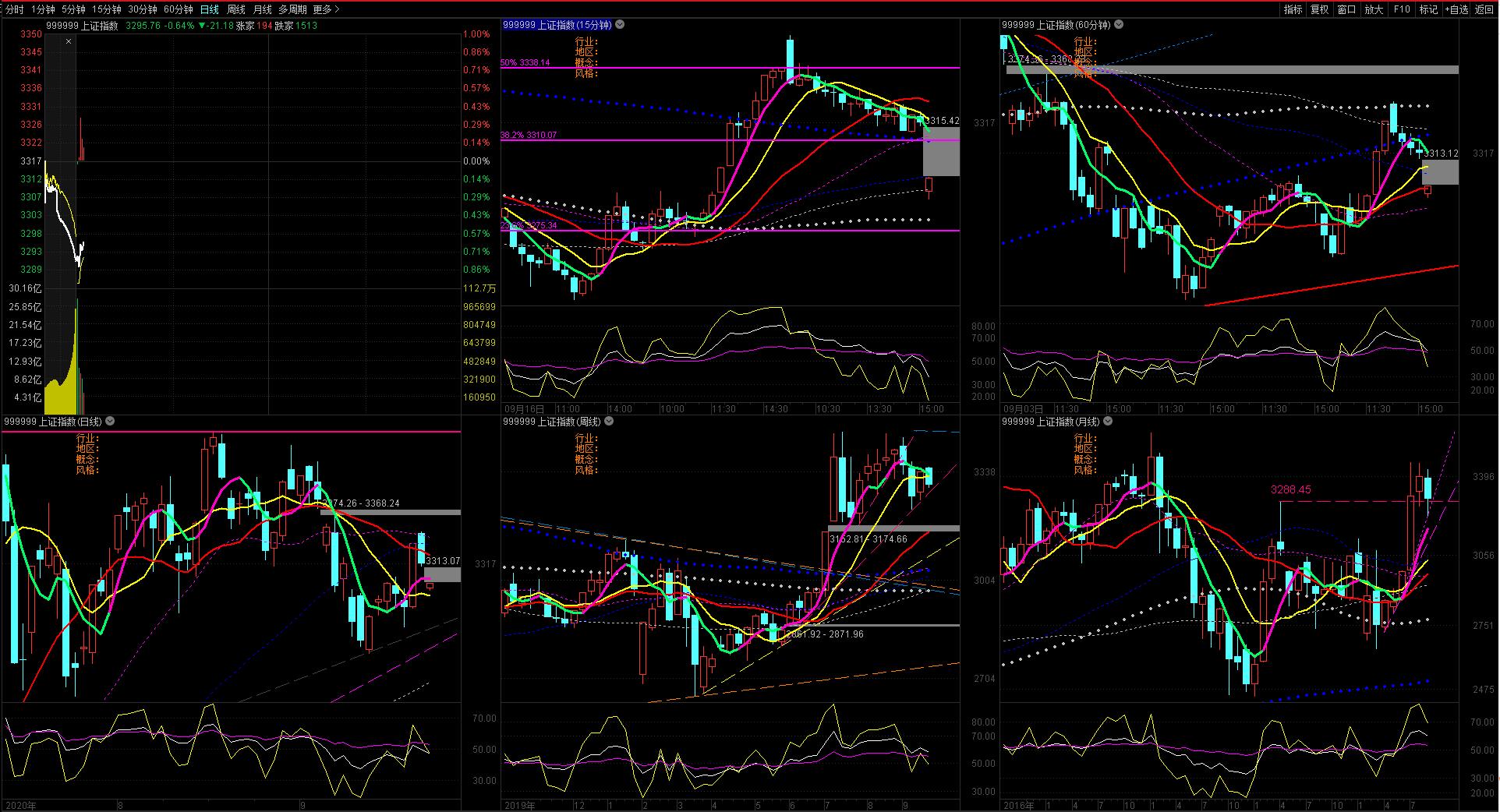Open the 多周期 multi-period view
The width and height of the screenshot is (1500, 812).
pyautogui.click(x=292, y=9)
